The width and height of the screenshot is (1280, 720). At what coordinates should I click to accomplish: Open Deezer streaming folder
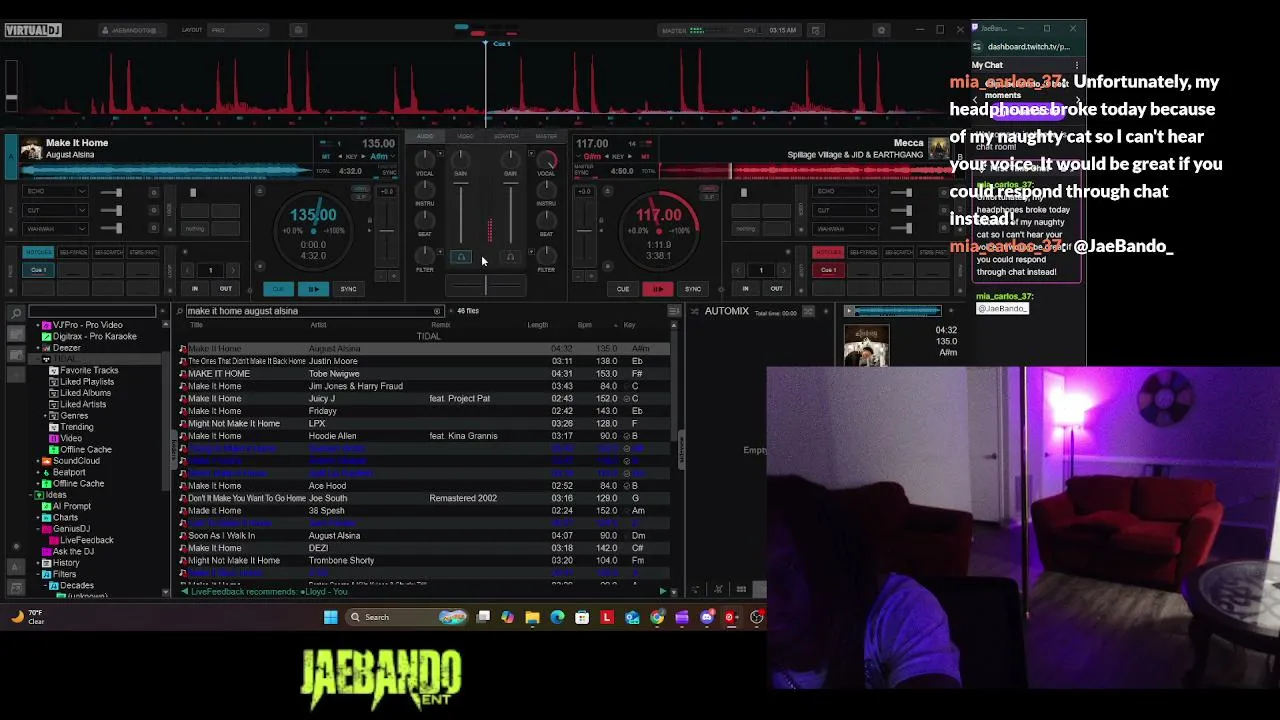66,348
